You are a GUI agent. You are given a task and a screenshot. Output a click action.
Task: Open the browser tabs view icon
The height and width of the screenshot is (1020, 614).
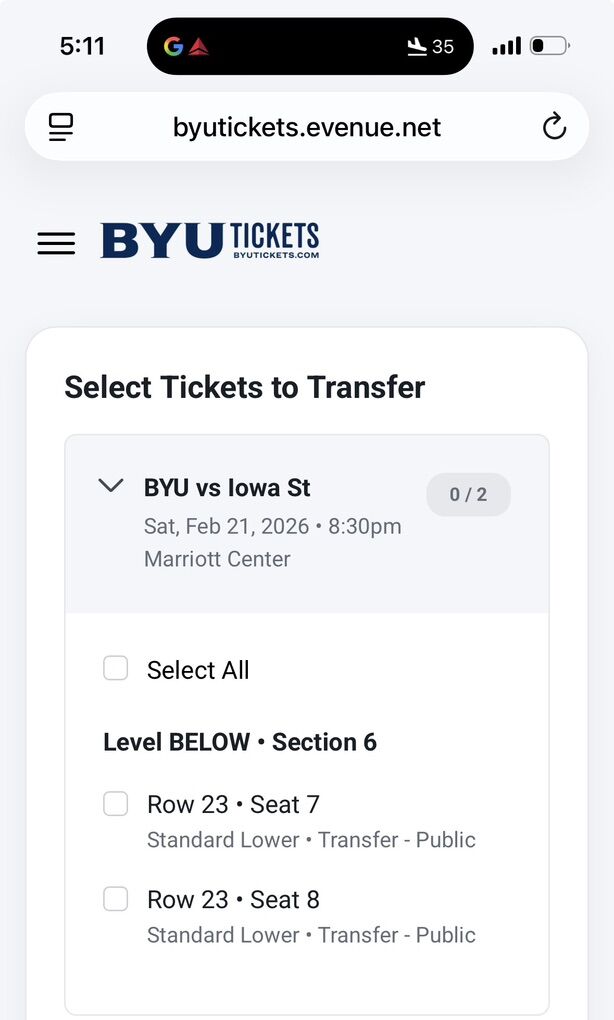(61, 127)
